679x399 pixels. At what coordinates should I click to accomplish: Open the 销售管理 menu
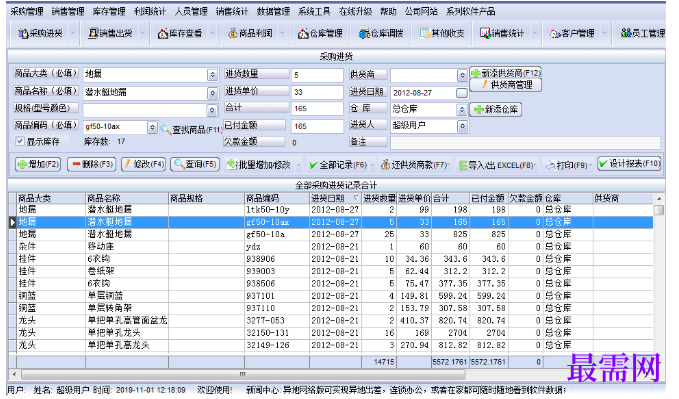pos(68,11)
